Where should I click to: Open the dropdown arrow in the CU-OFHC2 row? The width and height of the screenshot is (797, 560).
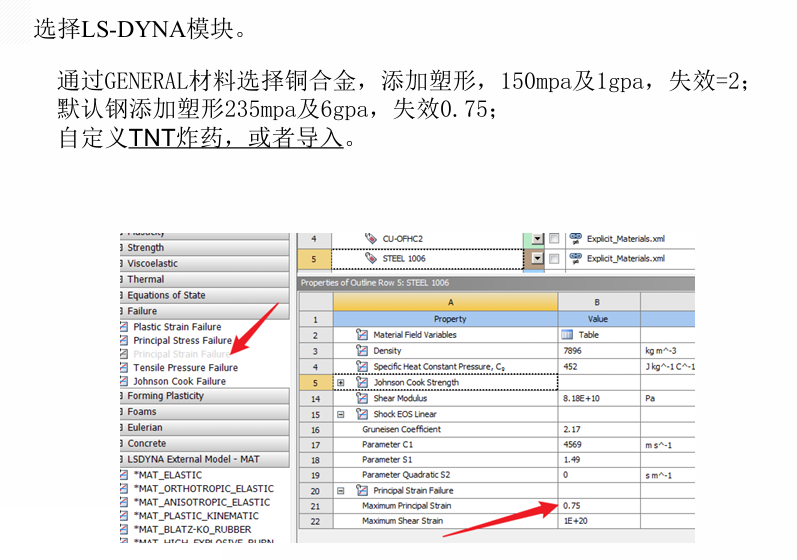point(538,238)
